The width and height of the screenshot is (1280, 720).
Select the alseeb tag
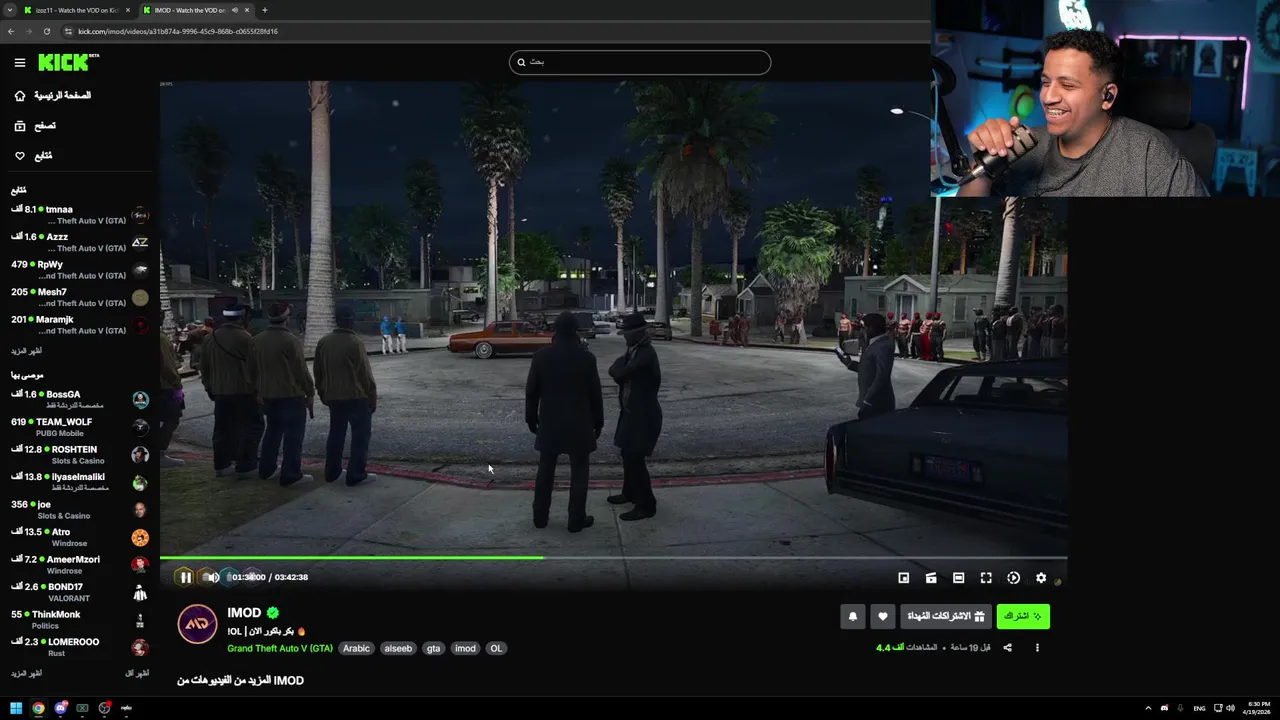tap(398, 648)
